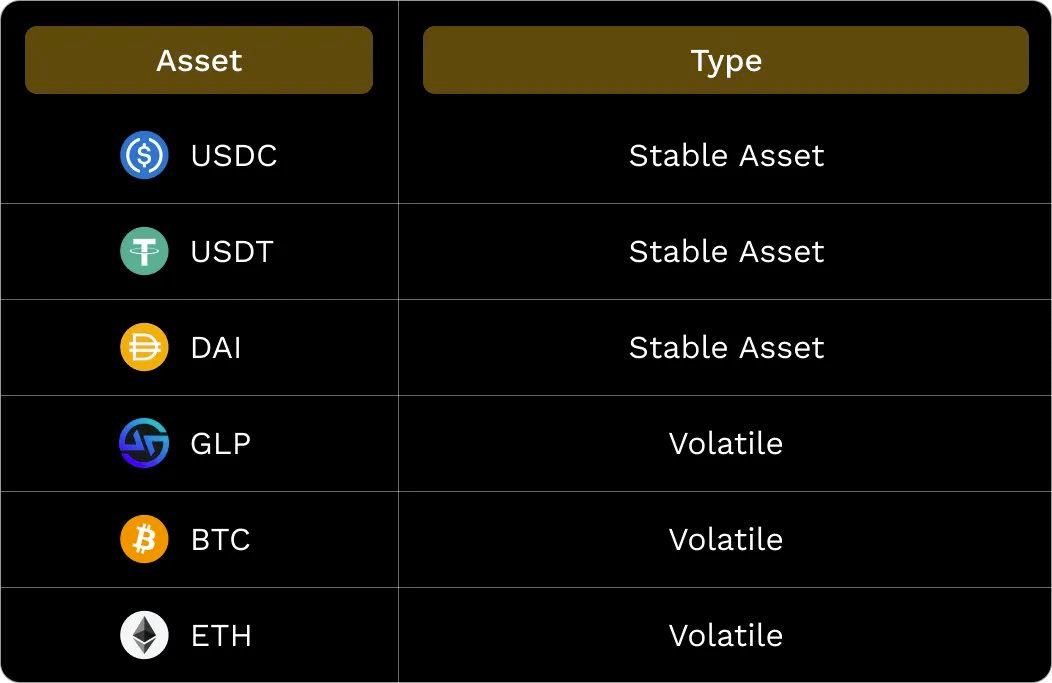Click the yellow DAI coin icon
The height and width of the screenshot is (683, 1052).
pyautogui.click(x=144, y=347)
